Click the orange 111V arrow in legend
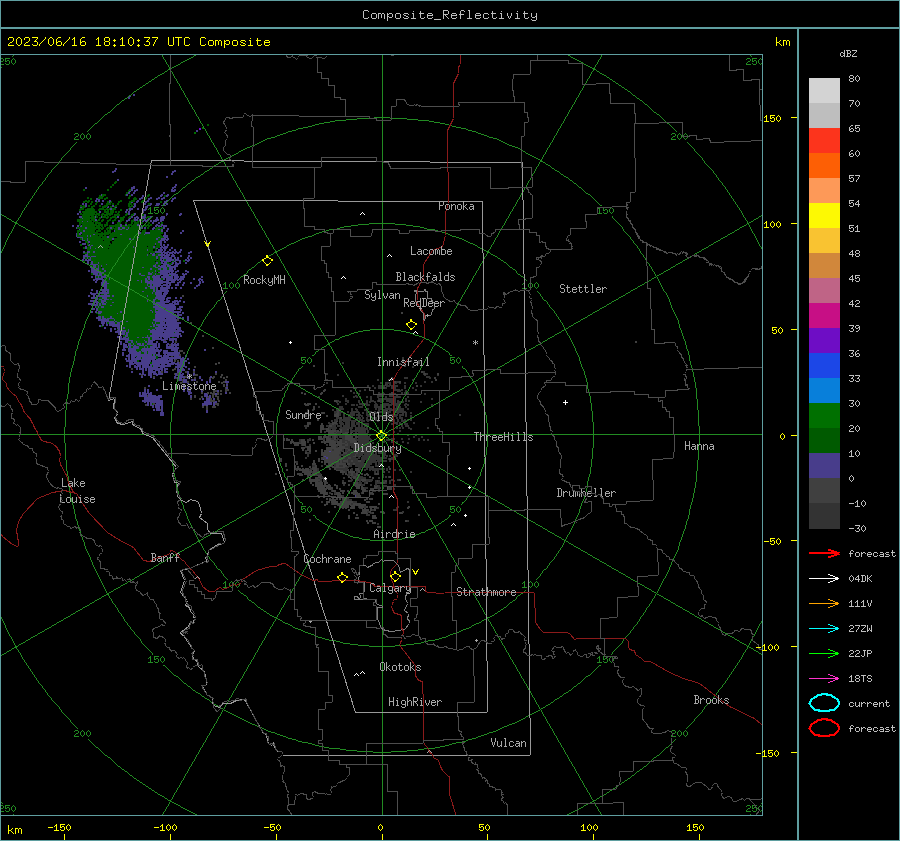Viewport: 900px width, 841px height. point(824,603)
